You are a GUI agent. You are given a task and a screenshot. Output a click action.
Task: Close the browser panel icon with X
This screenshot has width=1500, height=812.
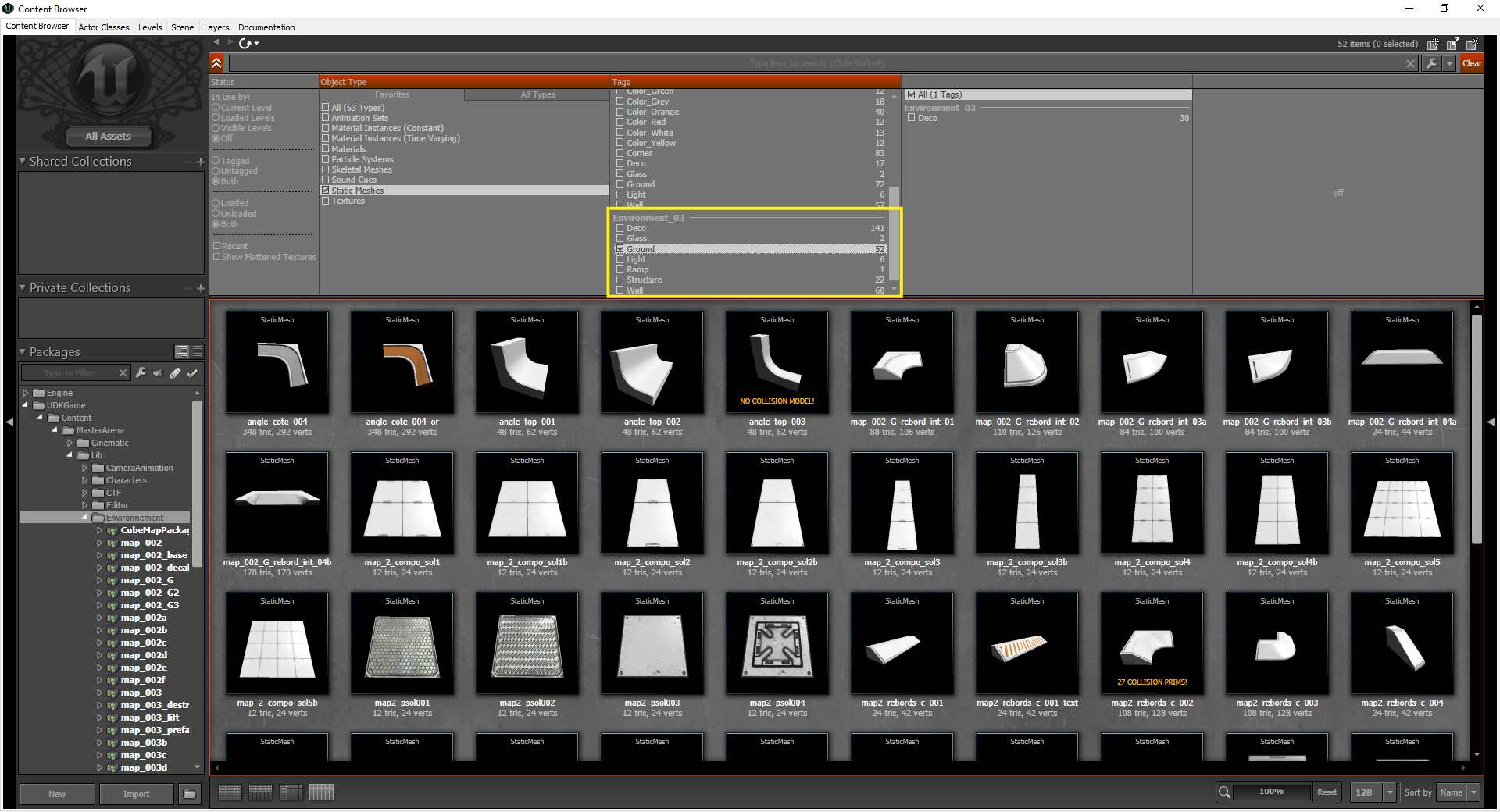pyautogui.click(x=1472, y=45)
